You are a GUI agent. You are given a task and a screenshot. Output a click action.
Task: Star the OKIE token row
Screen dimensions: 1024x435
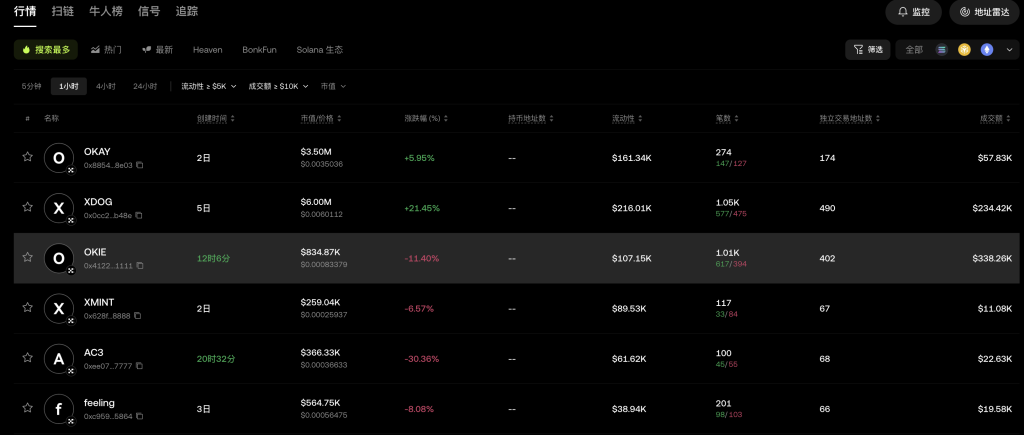tap(28, 257)
